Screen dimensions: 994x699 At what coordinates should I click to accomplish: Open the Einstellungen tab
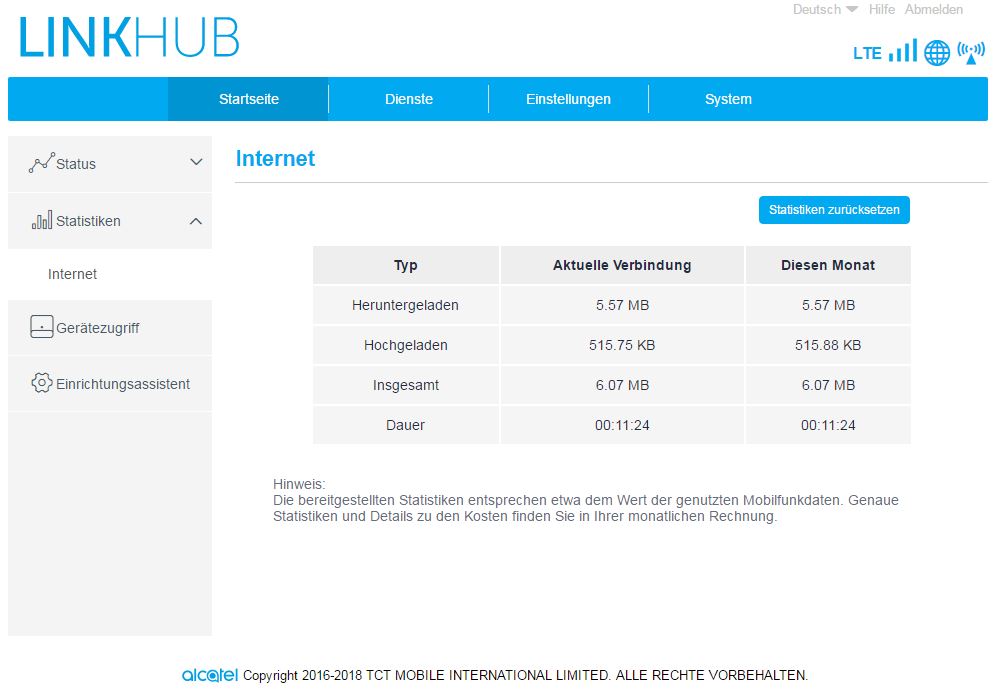coord(568,99)
